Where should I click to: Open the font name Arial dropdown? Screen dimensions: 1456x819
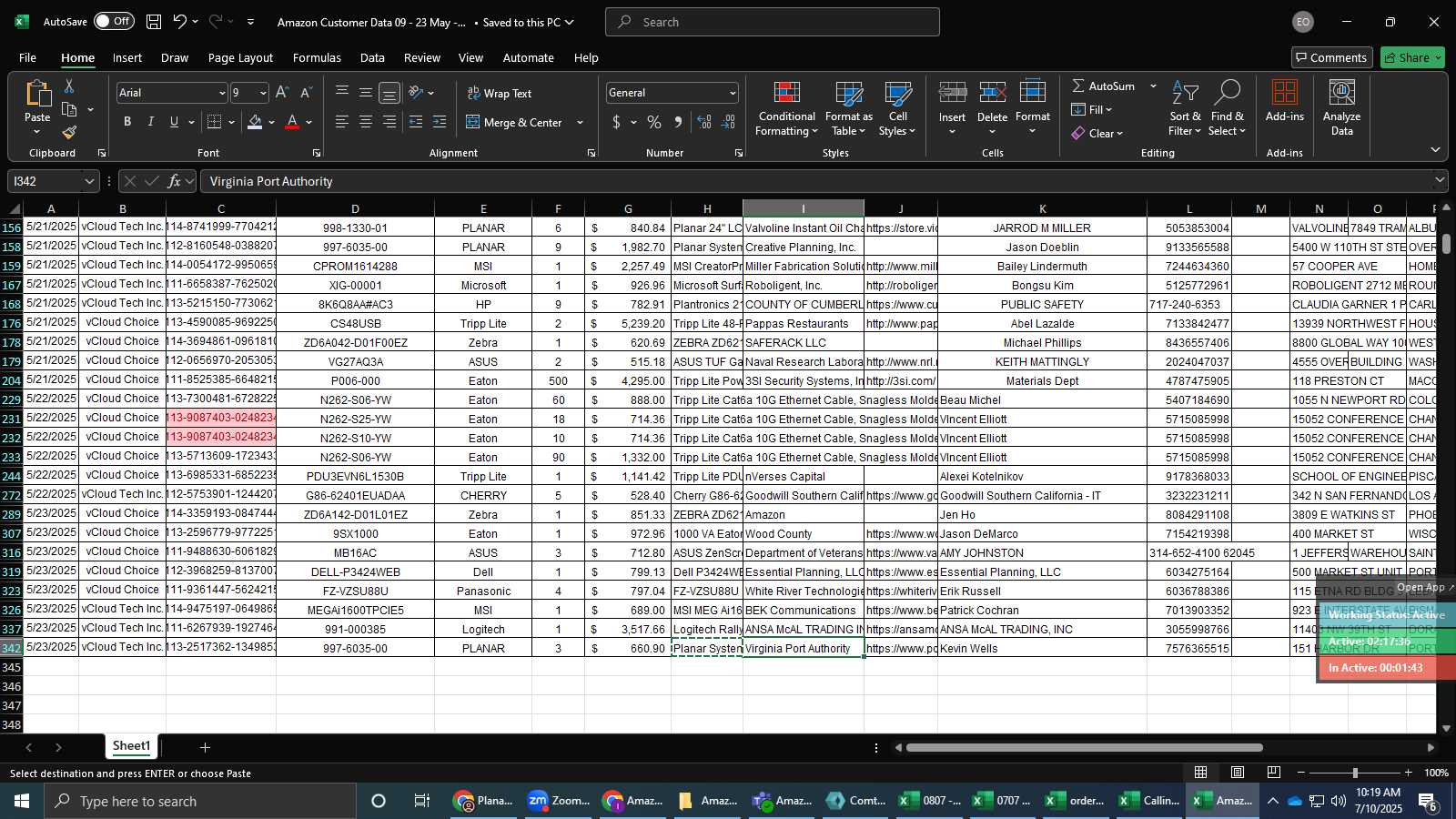tap(221, 93)
